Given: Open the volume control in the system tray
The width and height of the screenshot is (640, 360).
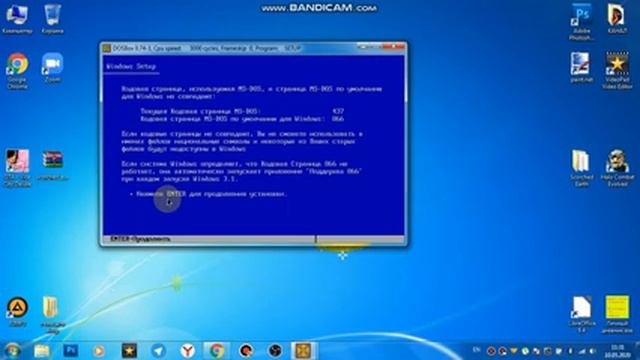Looking at the screenshot, I should (593, 351).
